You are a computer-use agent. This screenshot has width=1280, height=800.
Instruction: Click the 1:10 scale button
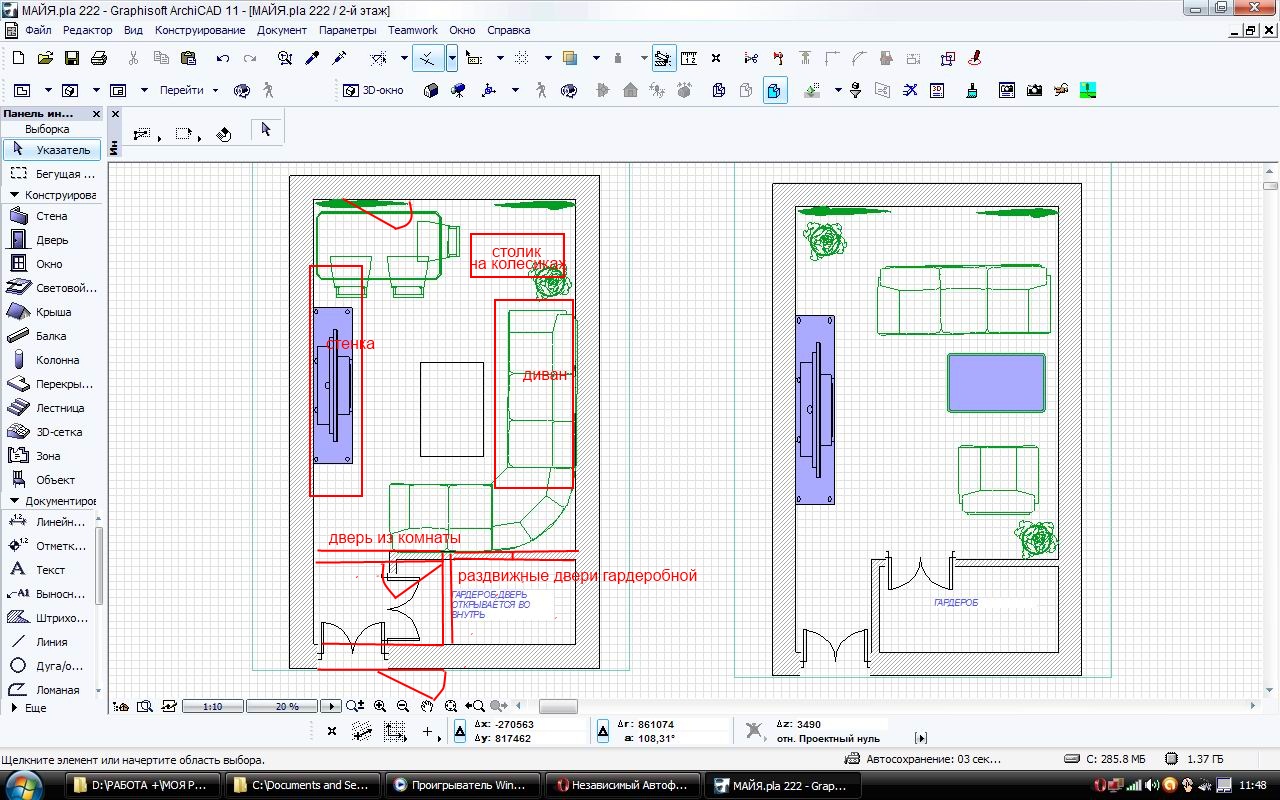tap(212, 706)
